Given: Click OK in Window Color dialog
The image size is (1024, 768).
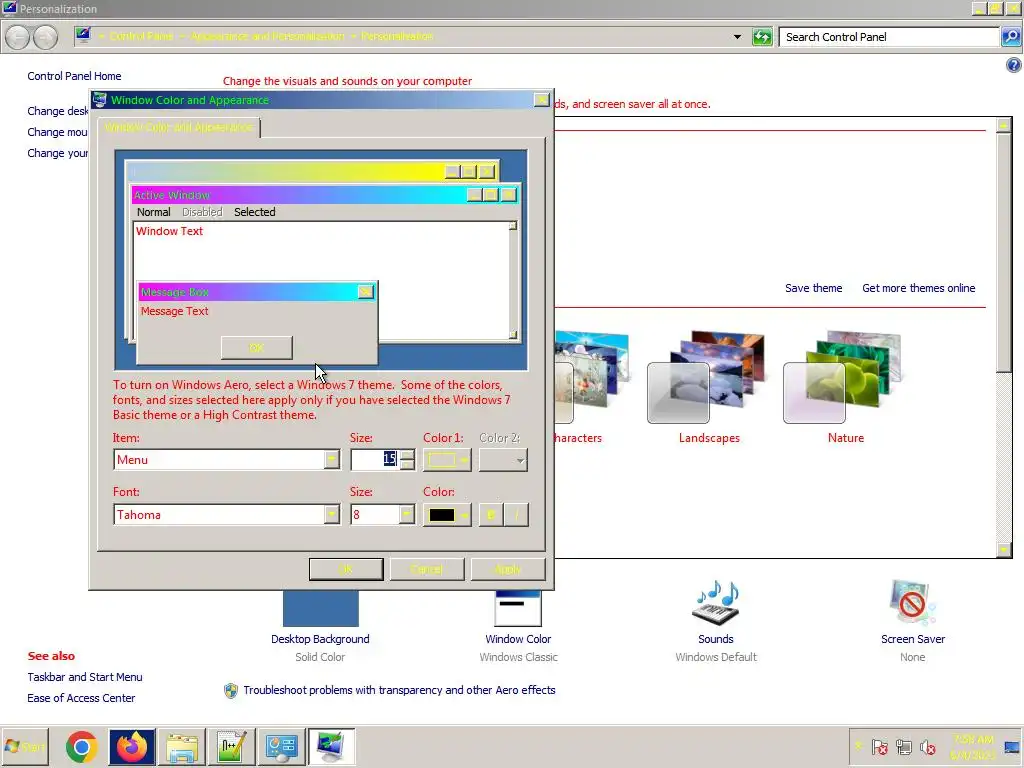Looking at the screenshot, I should coord(346,569).
